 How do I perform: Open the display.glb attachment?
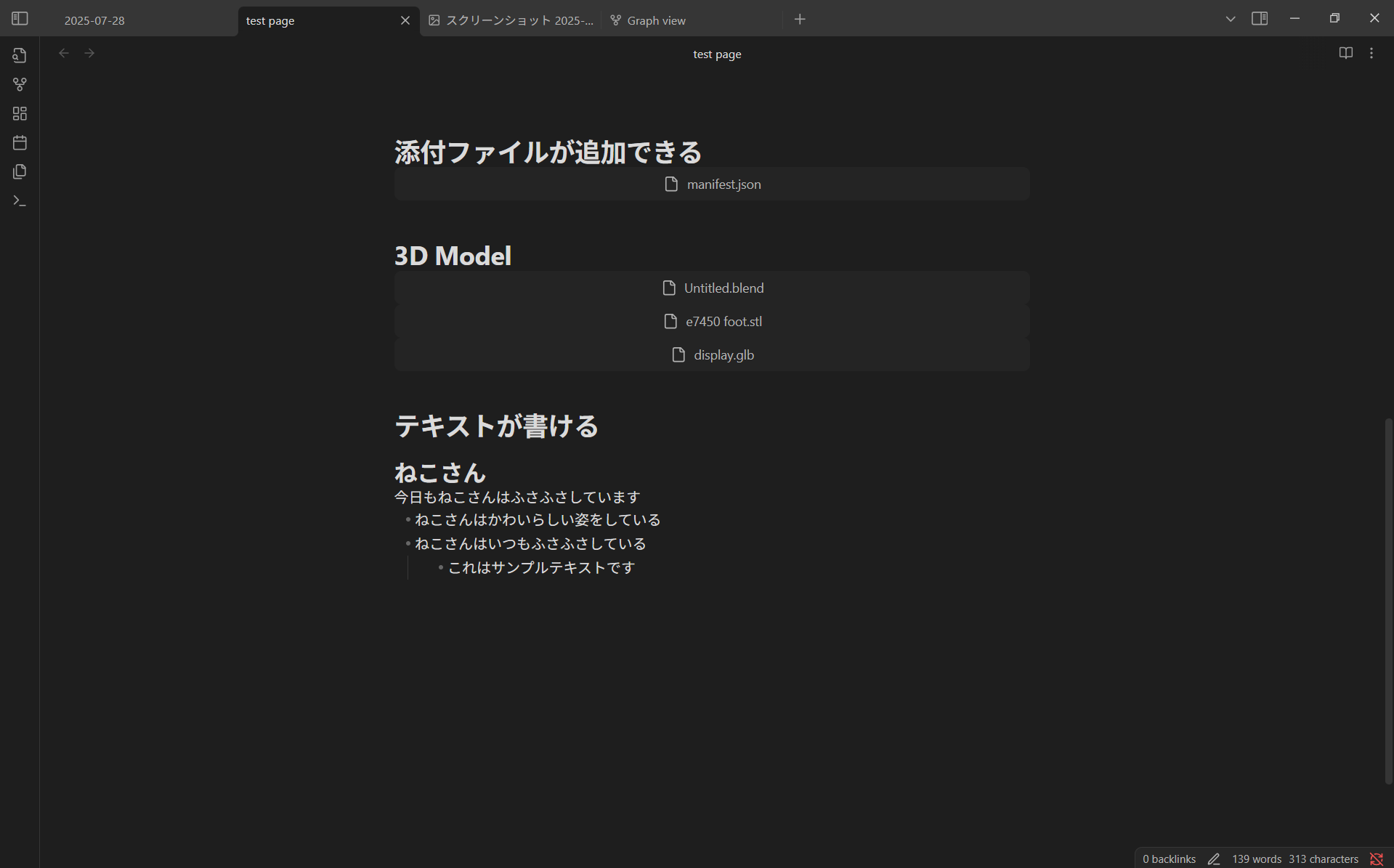tap(712, 355)
